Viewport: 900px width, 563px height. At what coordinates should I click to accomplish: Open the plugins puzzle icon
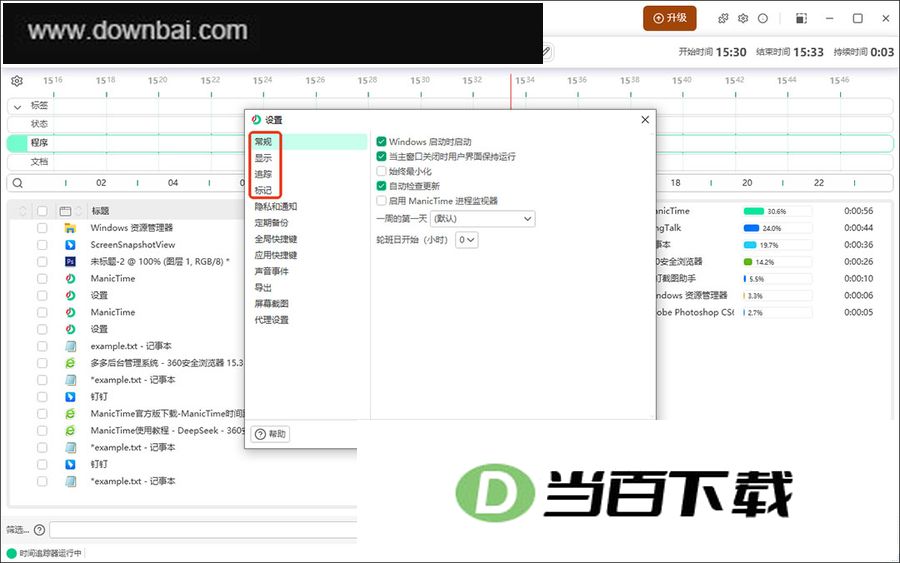(x=723, y=18)
